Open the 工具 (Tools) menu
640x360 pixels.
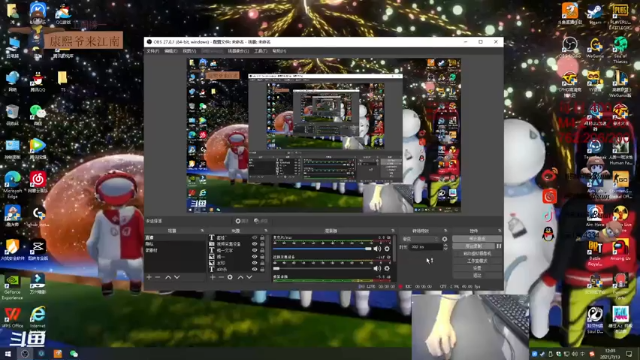[x=260, y=51]
